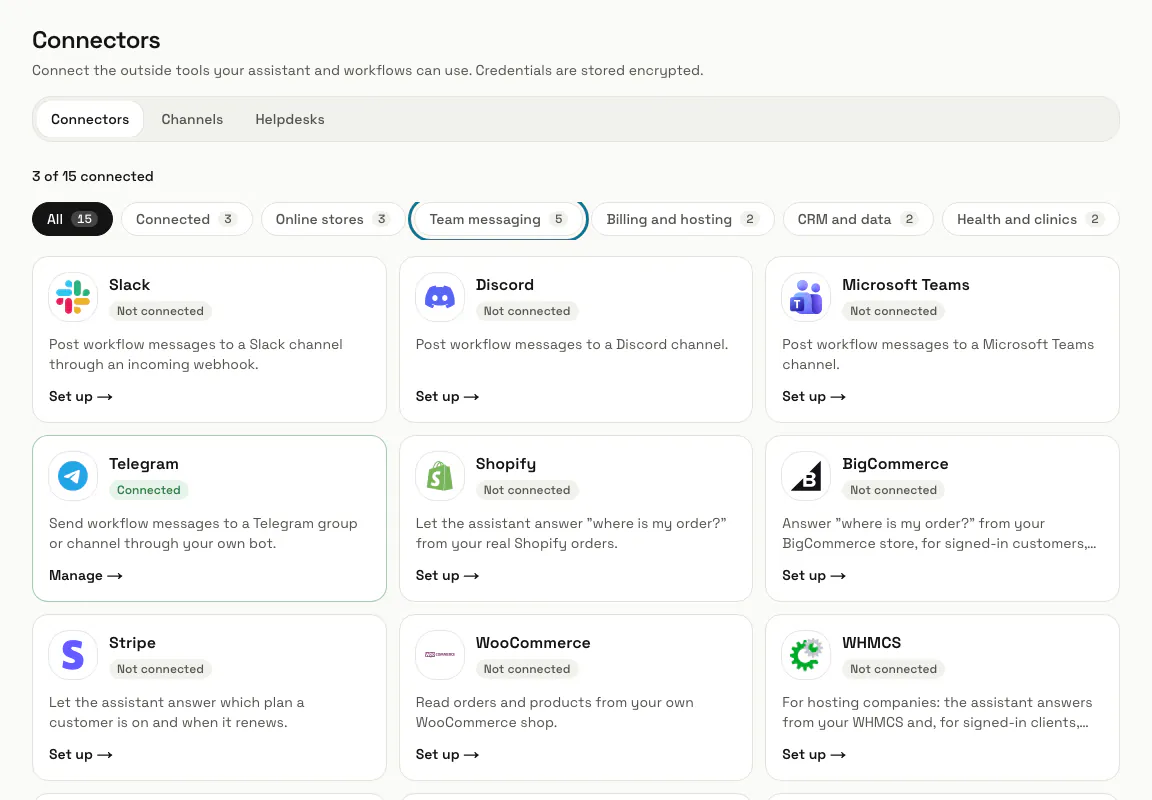Click the Shopify bag icon

(x=439, y=476)
